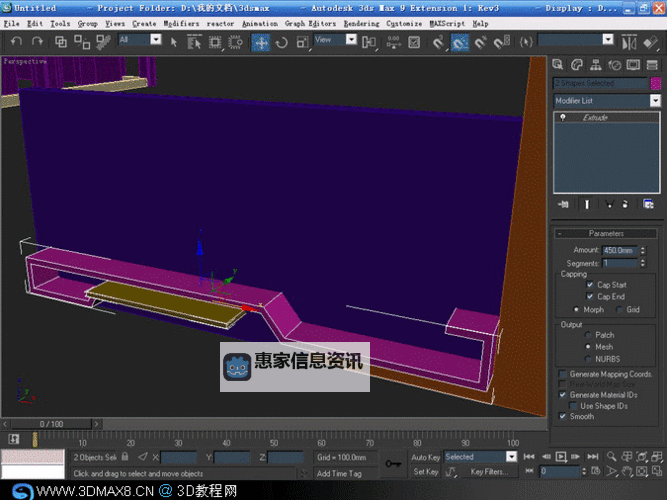Select the Patch output radio button
The width and height of the screenshot is (667, 500).
tap(587, 335)
